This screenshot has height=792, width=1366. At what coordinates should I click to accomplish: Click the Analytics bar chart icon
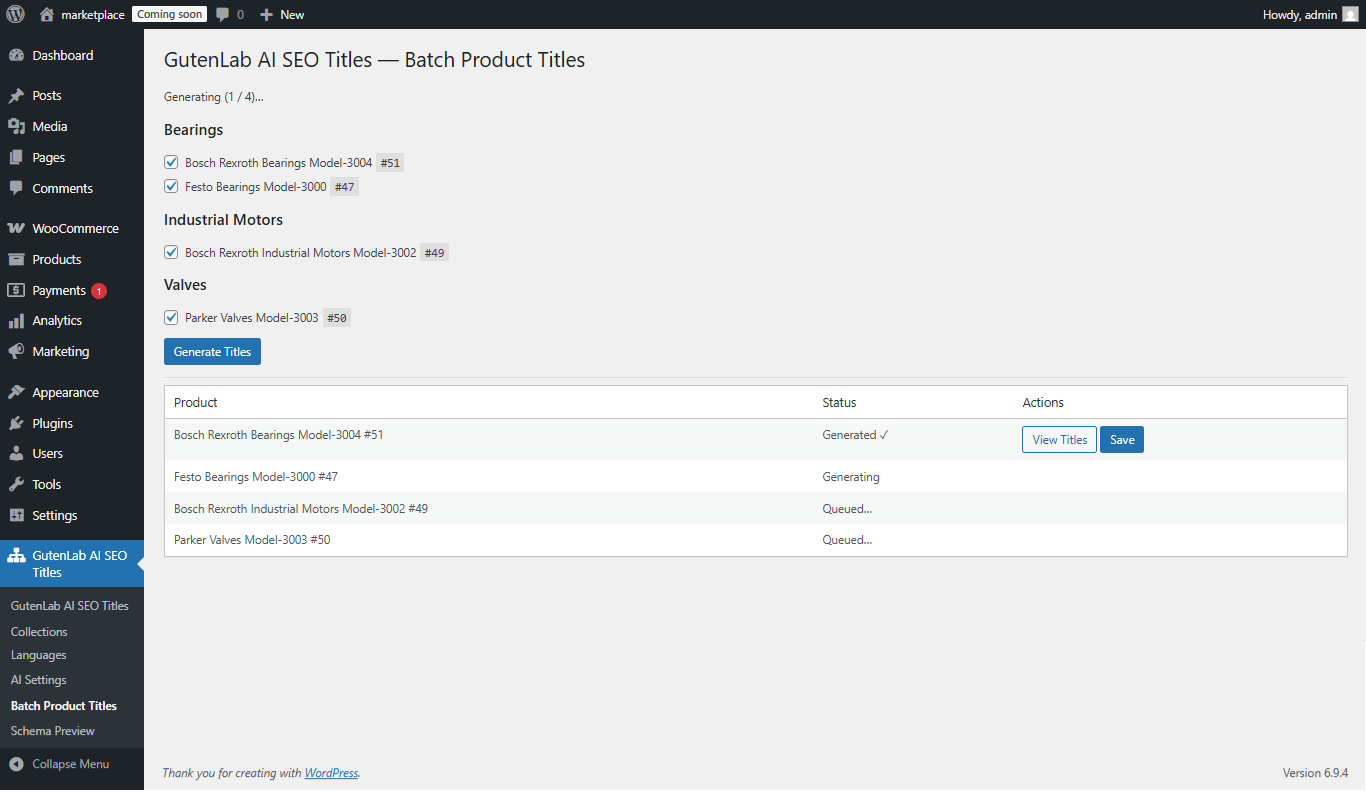pos(16,320)
